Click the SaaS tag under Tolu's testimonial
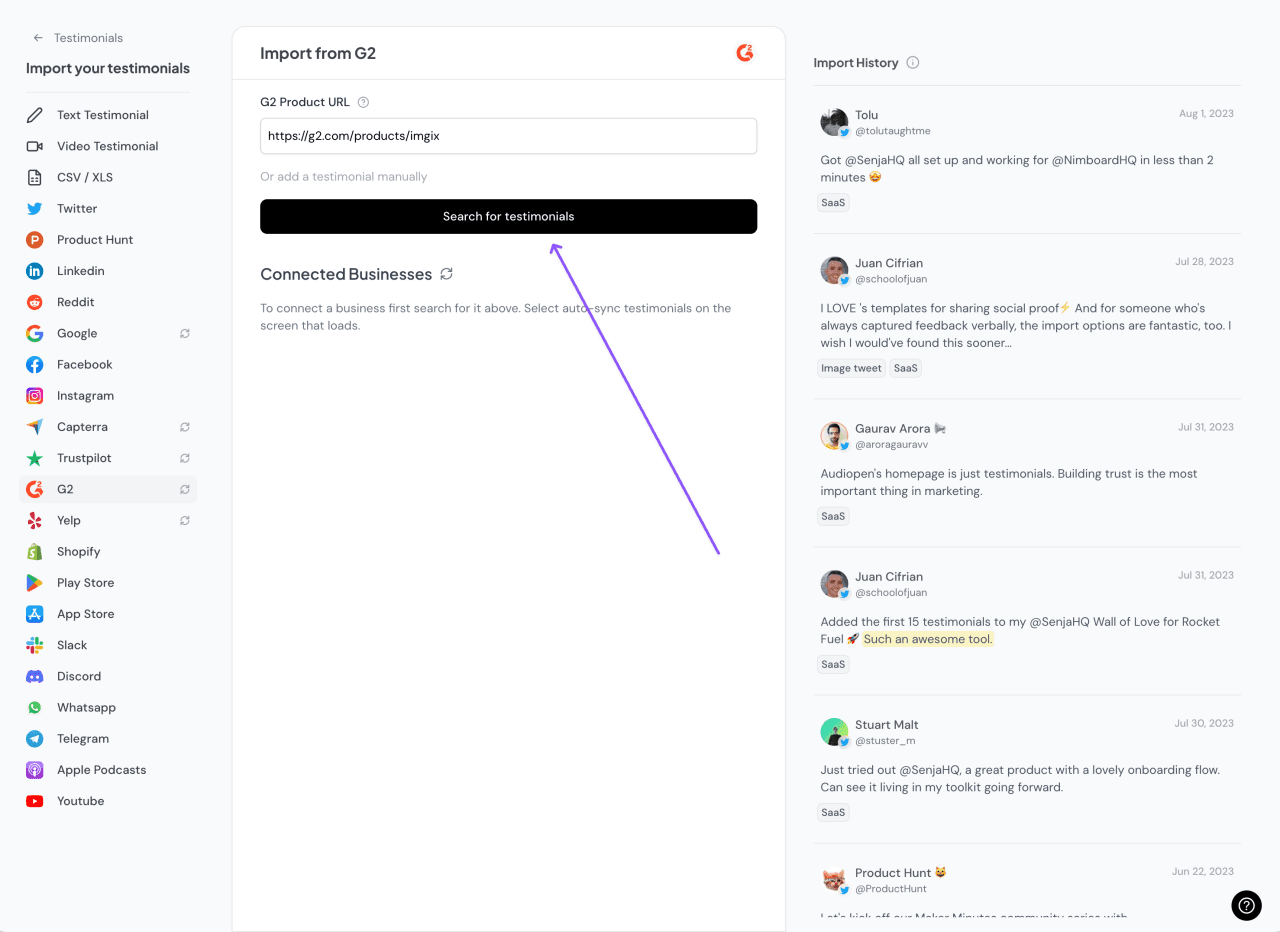The image size is (1280, 932). coord(833,202)
